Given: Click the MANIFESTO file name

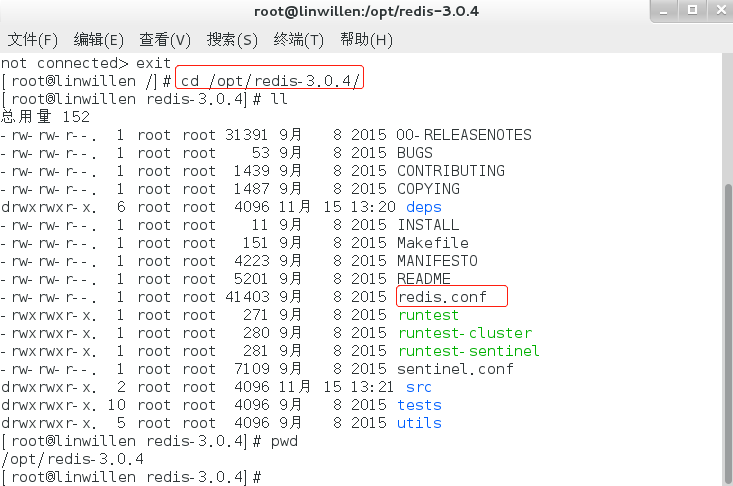Looking at the screenshot, I should coord(437,261).
